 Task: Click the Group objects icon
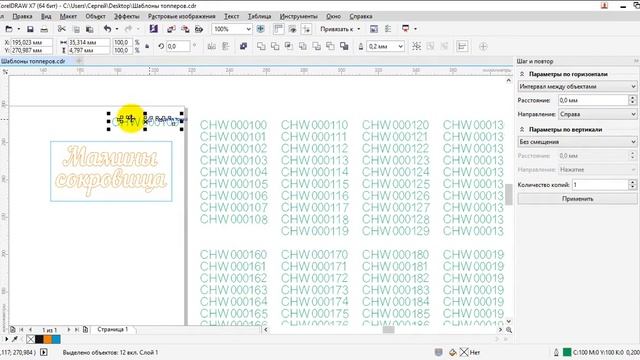coord(416,46)
